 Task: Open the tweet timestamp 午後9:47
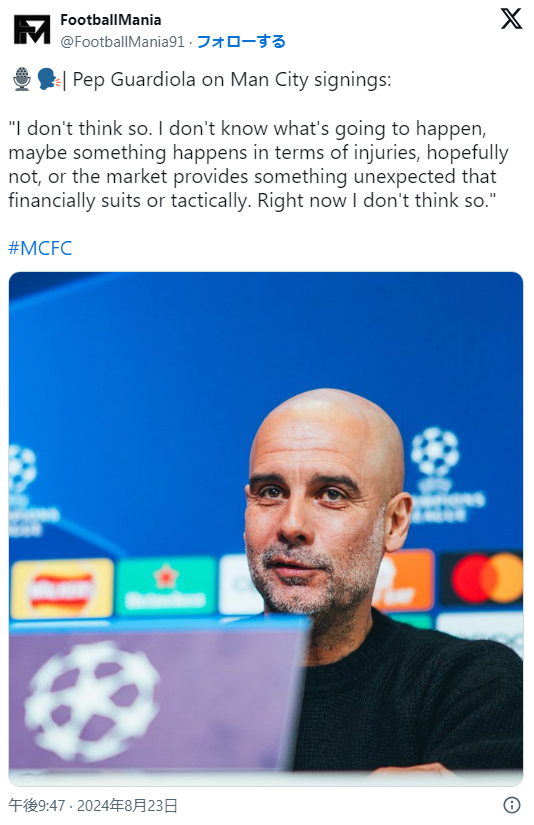(36, 806)
